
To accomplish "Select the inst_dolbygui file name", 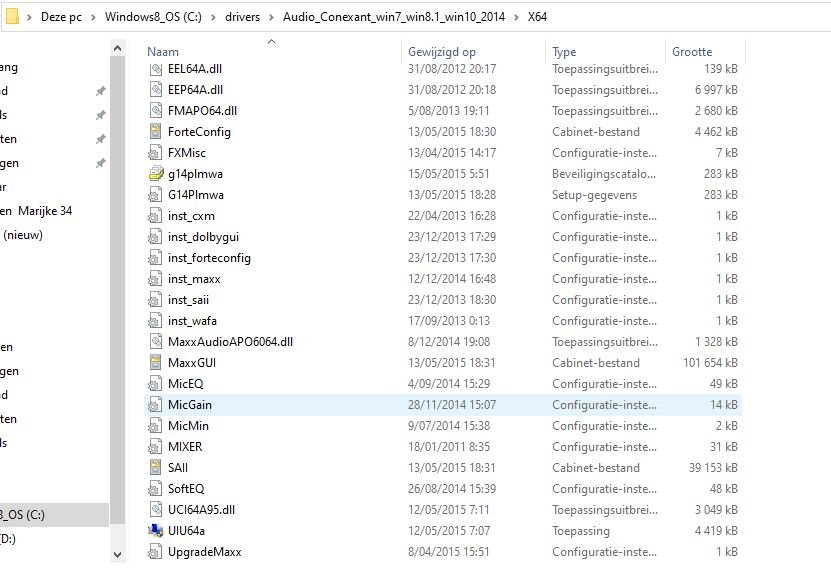I will coord(204,237).
